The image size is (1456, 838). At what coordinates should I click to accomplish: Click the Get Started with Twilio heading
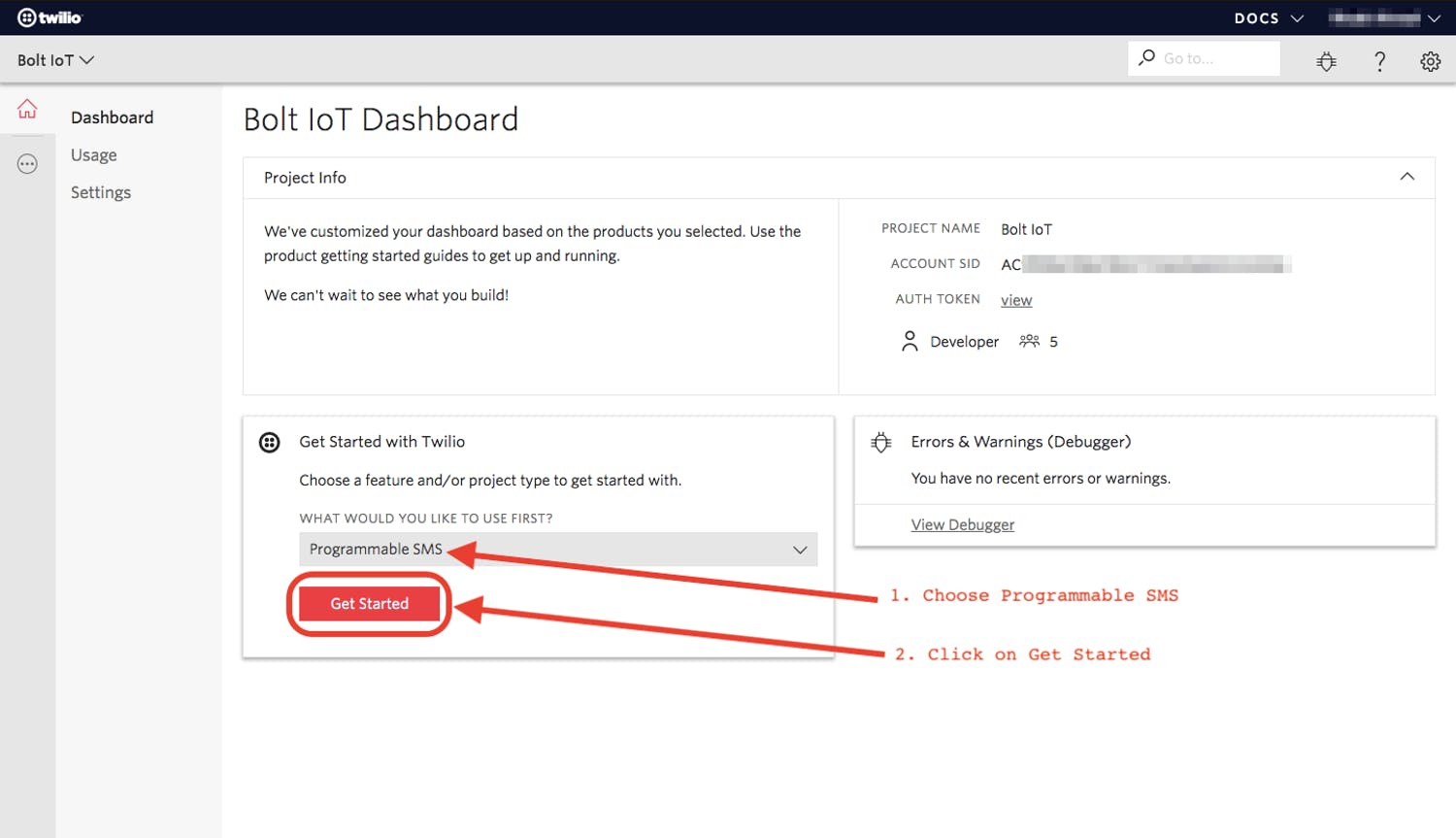pos(381,442)
